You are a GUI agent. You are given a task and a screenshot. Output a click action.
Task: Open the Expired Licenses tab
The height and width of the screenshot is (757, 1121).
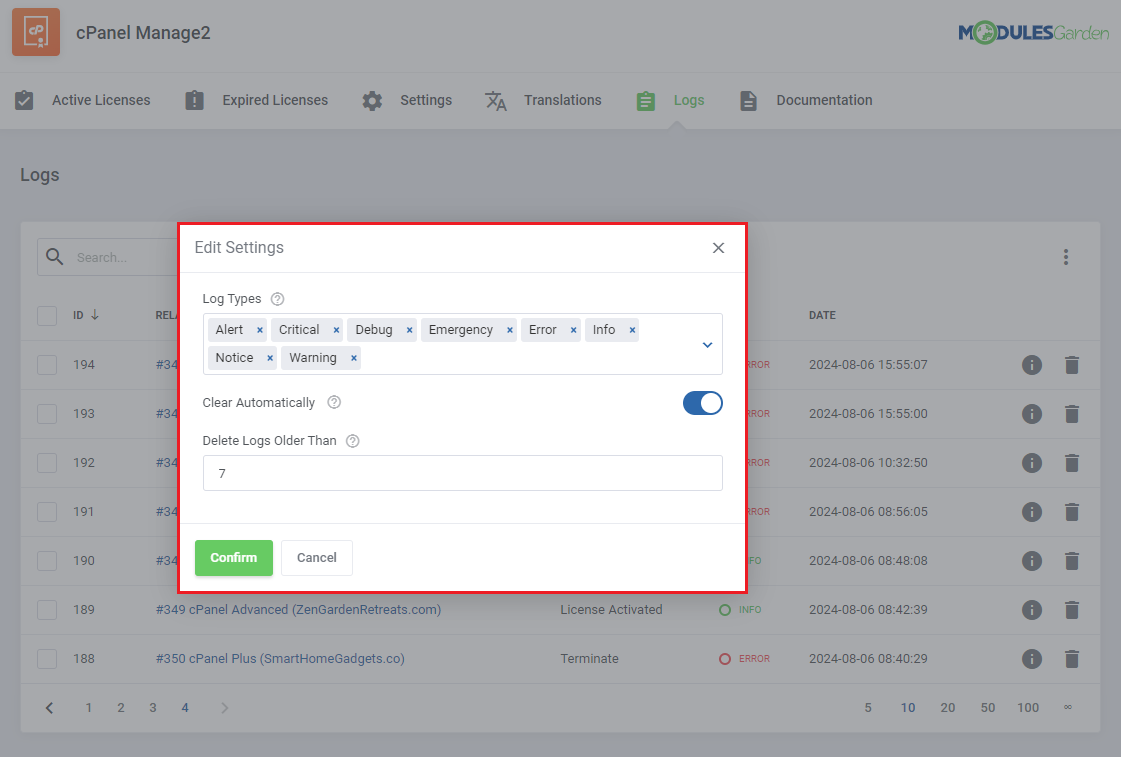pos(256,100)
